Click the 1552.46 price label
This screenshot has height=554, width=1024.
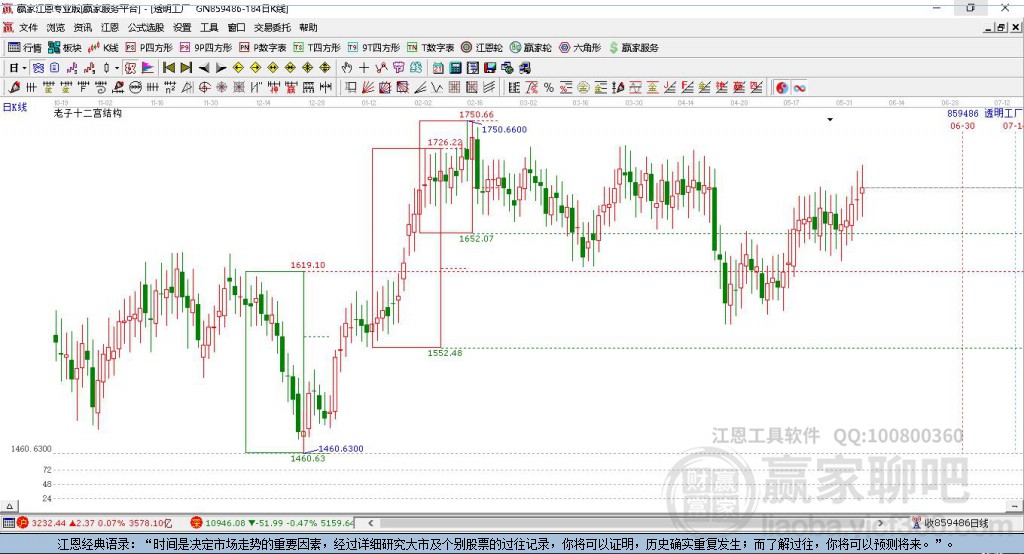[x=445, y=353]
